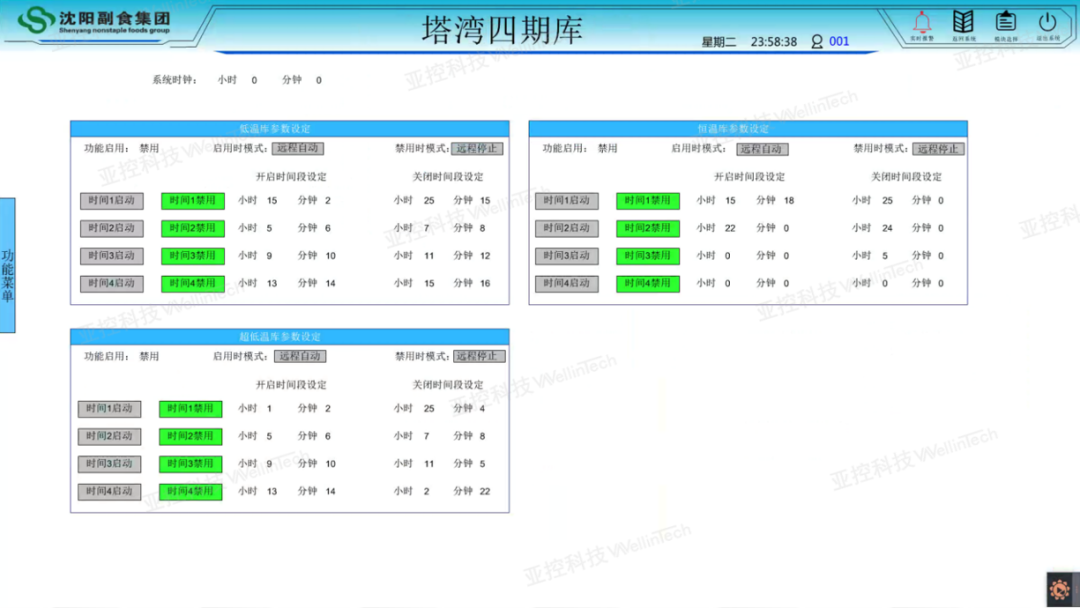This screenshot has width=1080, height=608.
Task: Toggle 时间1禁用 in 超低温库 panel
Action: tap(191, 408)
